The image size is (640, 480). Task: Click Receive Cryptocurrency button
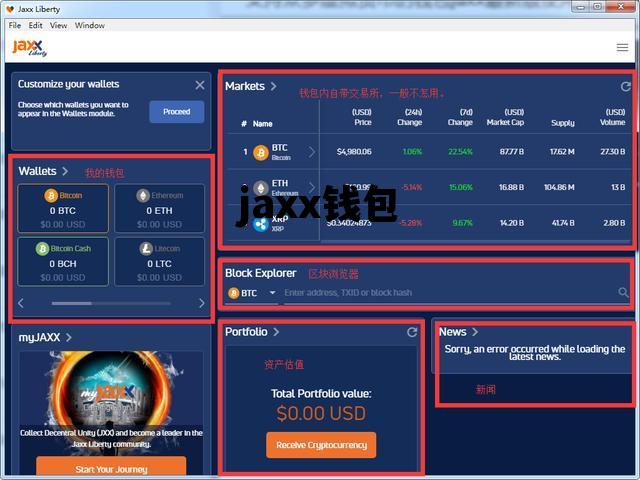(x=321, y=445)
